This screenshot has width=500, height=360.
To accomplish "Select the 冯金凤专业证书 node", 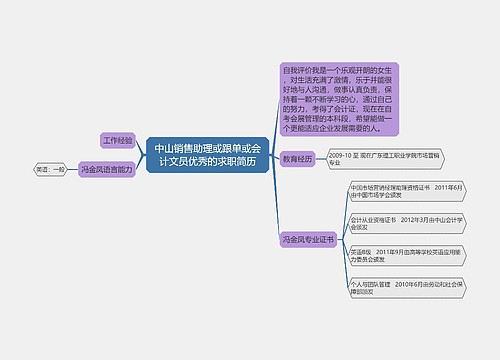I will click(x=308, y=239).
